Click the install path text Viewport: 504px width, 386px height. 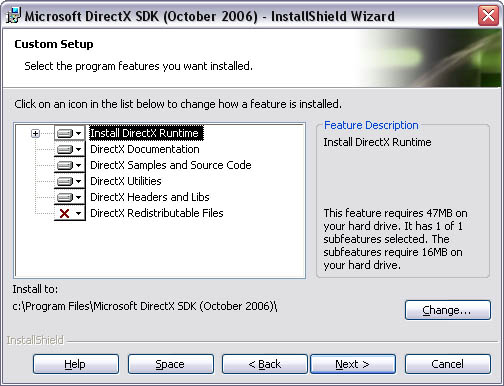click(145, 306)
